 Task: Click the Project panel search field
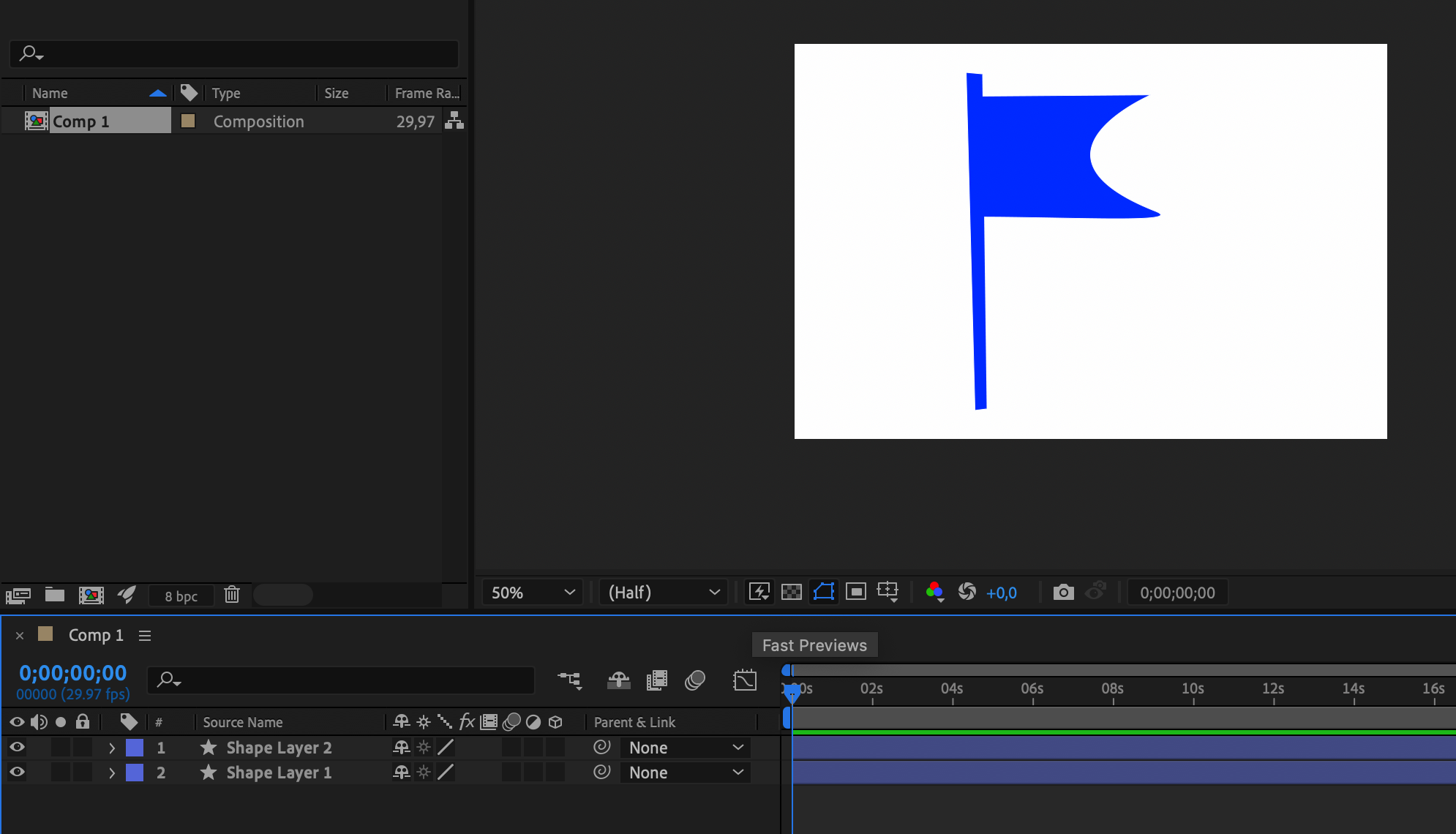[x=234, y=53]
